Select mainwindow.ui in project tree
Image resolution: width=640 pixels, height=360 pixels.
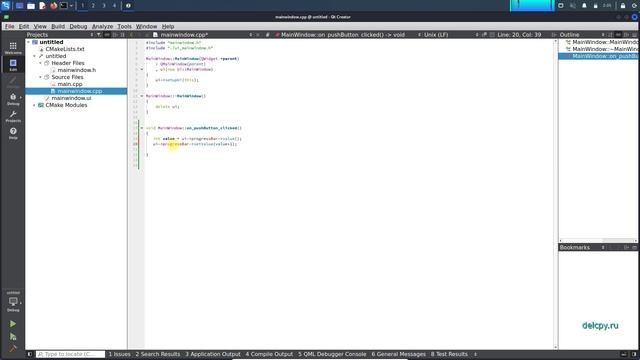(x=71, y=98)
